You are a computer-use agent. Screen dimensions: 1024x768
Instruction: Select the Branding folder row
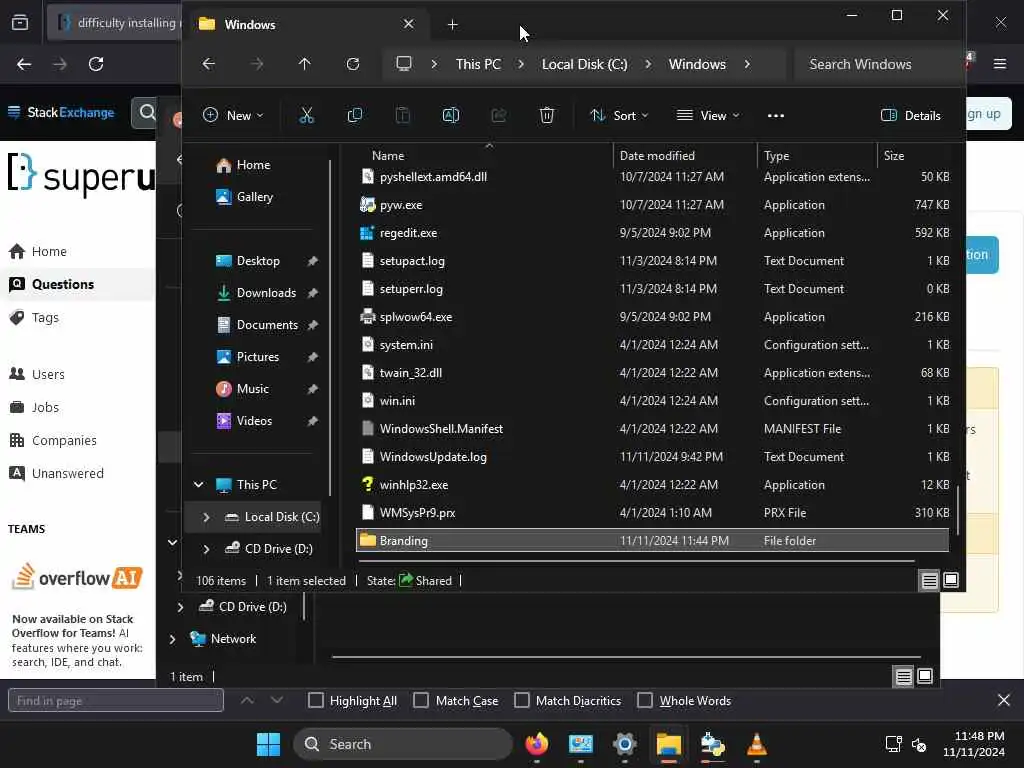652,541
